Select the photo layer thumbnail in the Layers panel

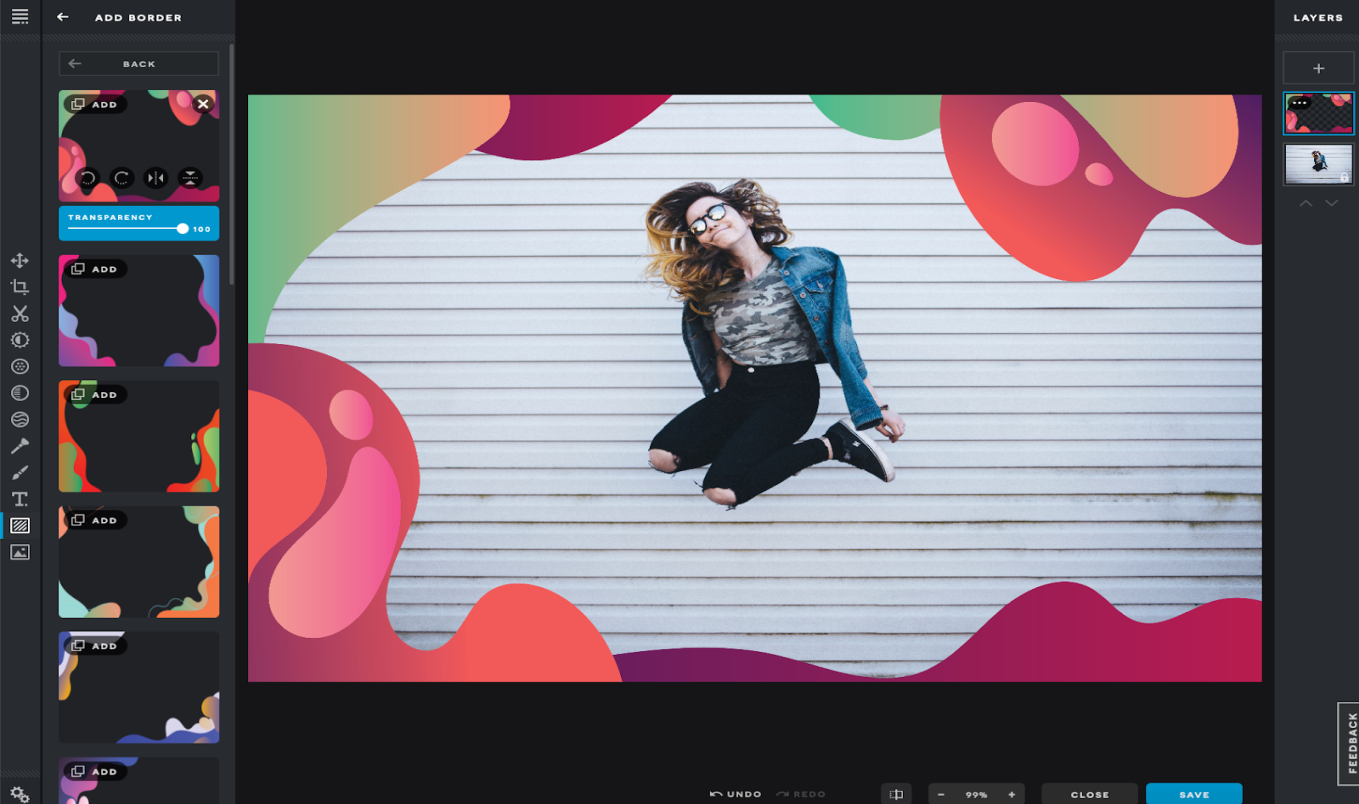(1319, 163)
